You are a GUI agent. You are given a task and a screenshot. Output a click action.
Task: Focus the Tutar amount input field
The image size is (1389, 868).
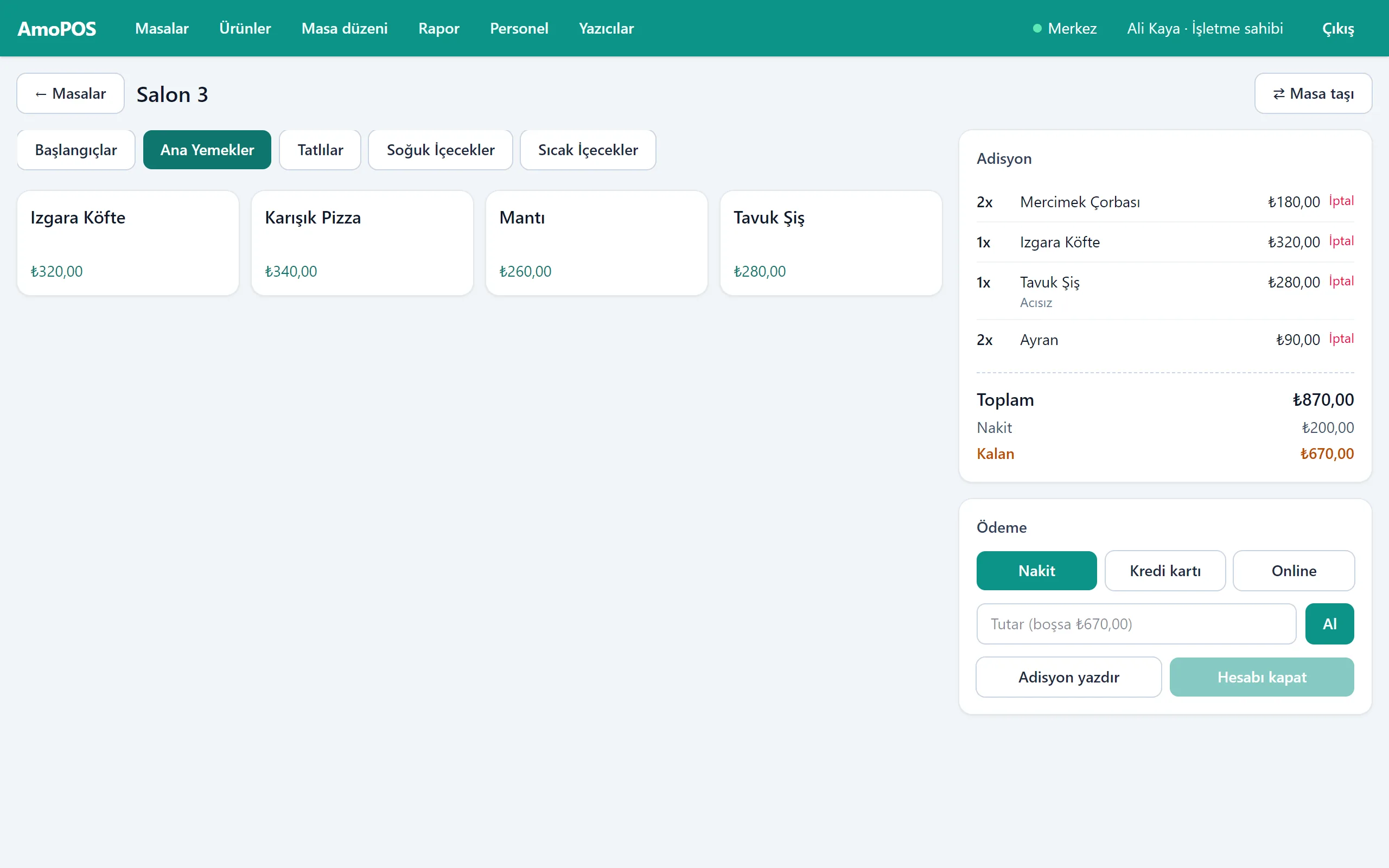[1137, 624]
